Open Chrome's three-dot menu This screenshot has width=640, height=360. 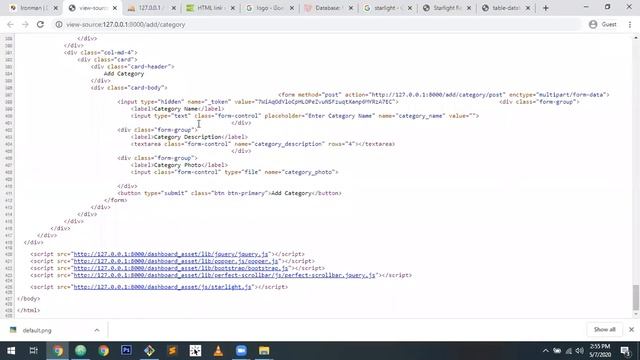(x=630, y=24)
